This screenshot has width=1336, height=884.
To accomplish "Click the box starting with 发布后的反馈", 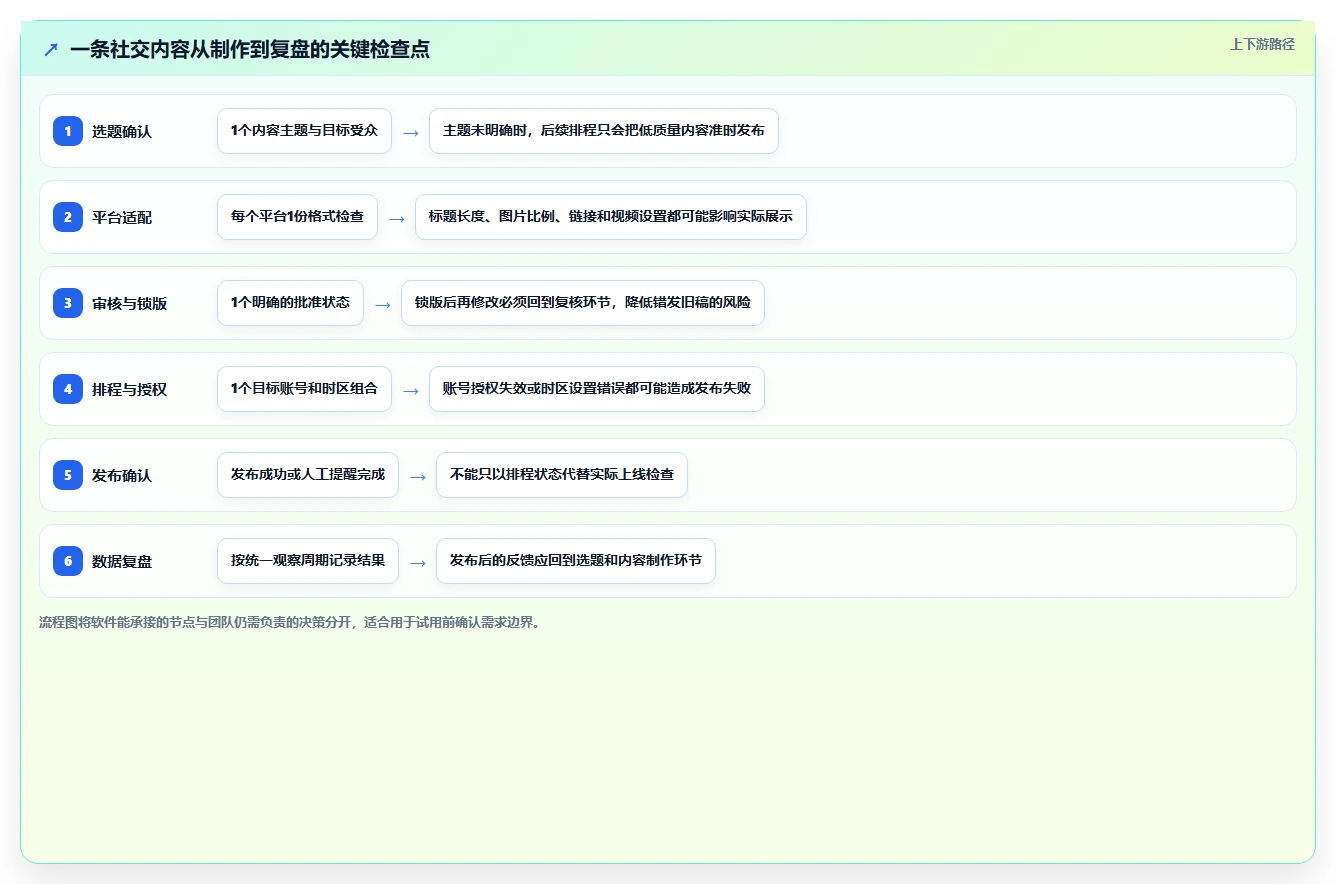I will (576, 561).
